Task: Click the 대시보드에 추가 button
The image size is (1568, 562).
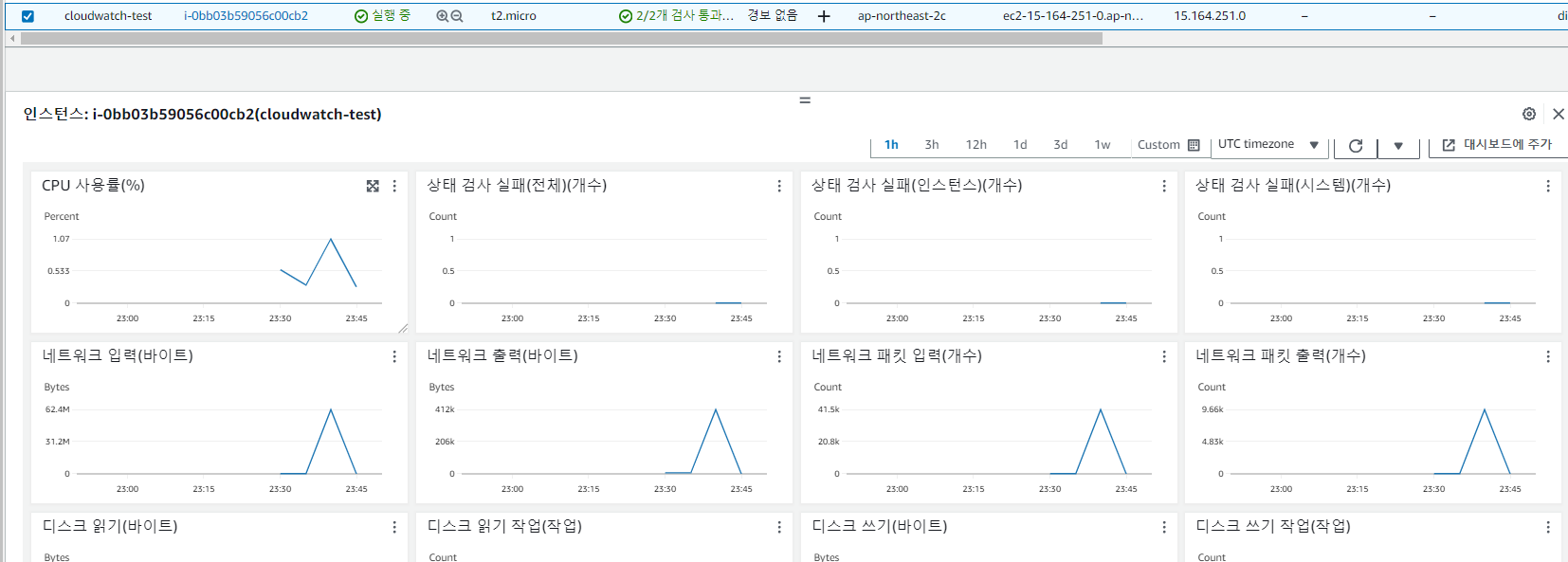Action: click(x=1498, y=145)
